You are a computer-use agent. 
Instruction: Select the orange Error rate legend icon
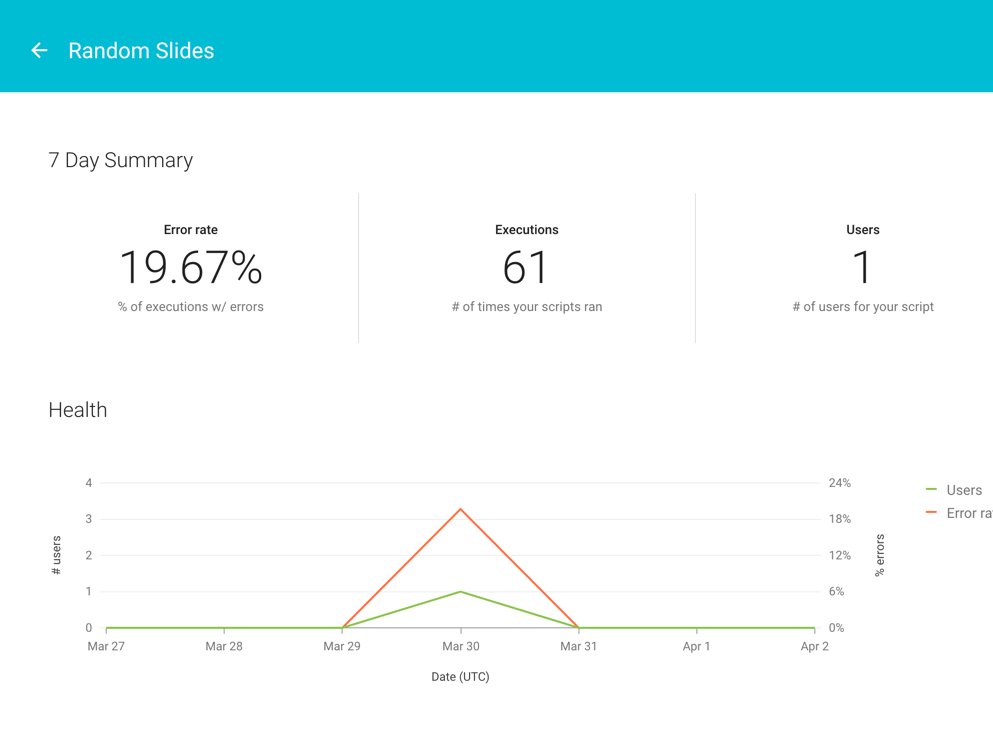[930, 513]
